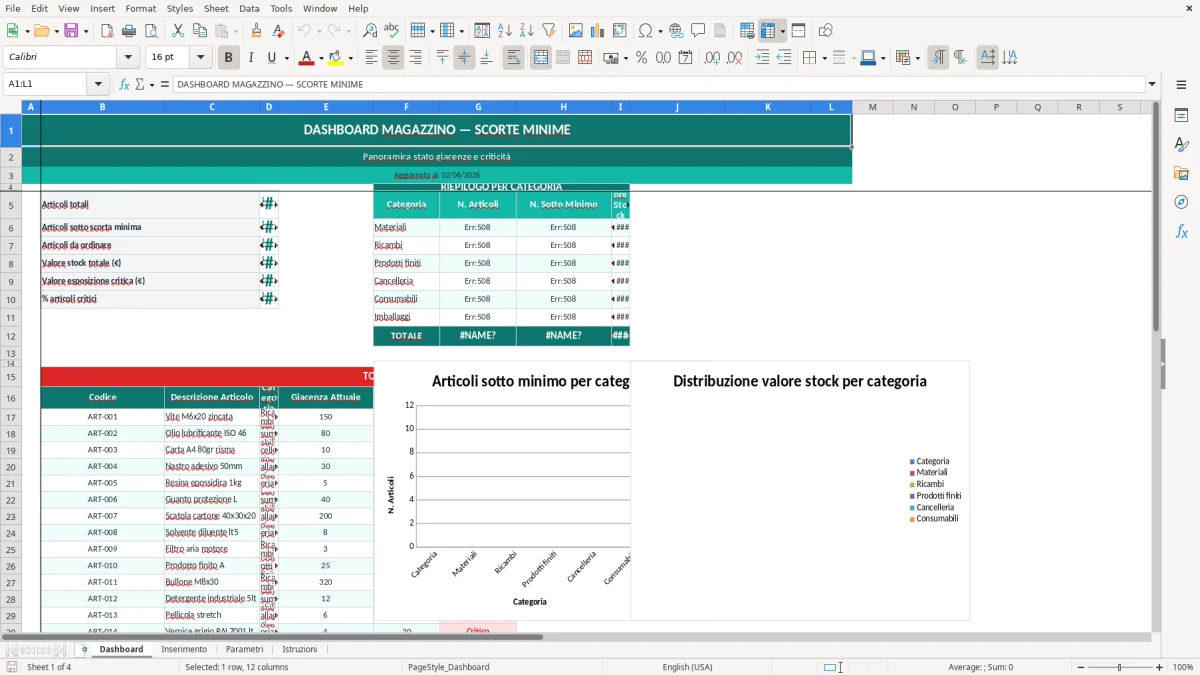Run the spelling check
Screen dimensions: 1200x675
[392, 31]
